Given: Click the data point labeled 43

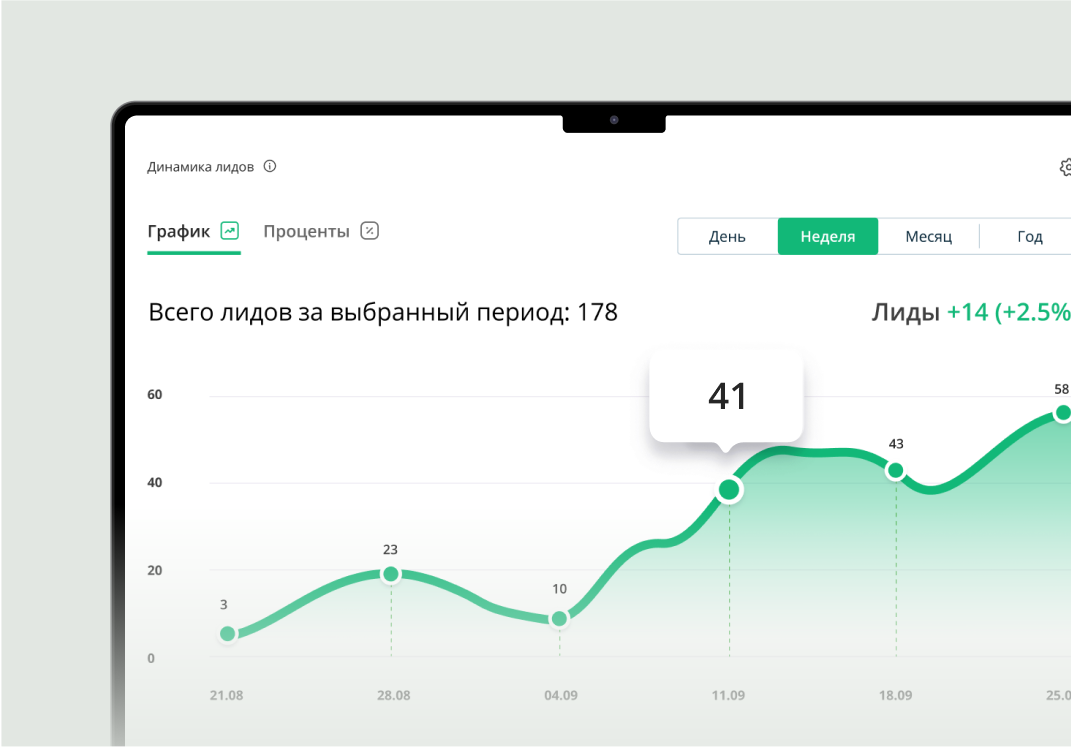Looking at the screenshot, I should 896,470.
